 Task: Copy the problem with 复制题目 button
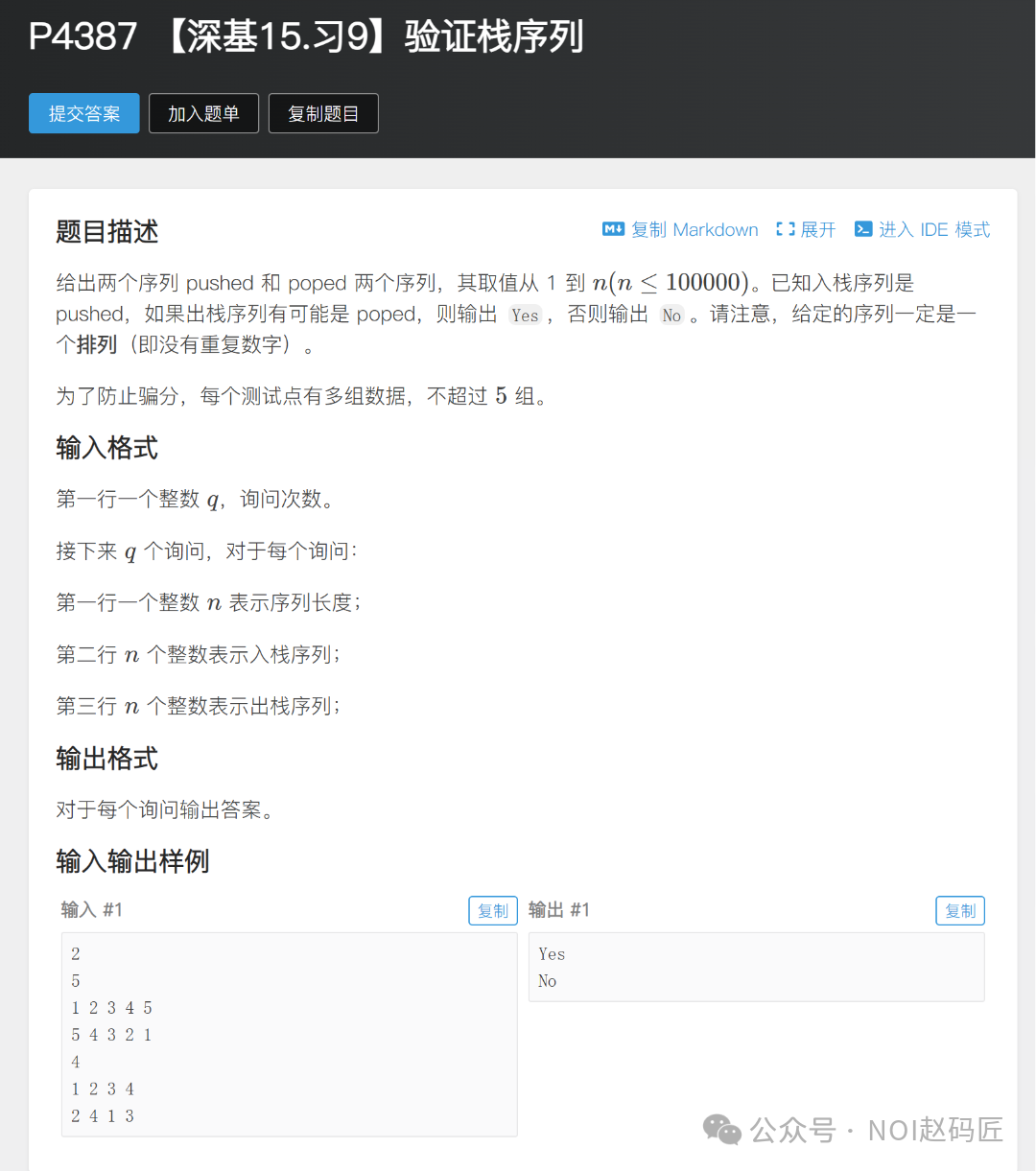(x=323, y=113)
